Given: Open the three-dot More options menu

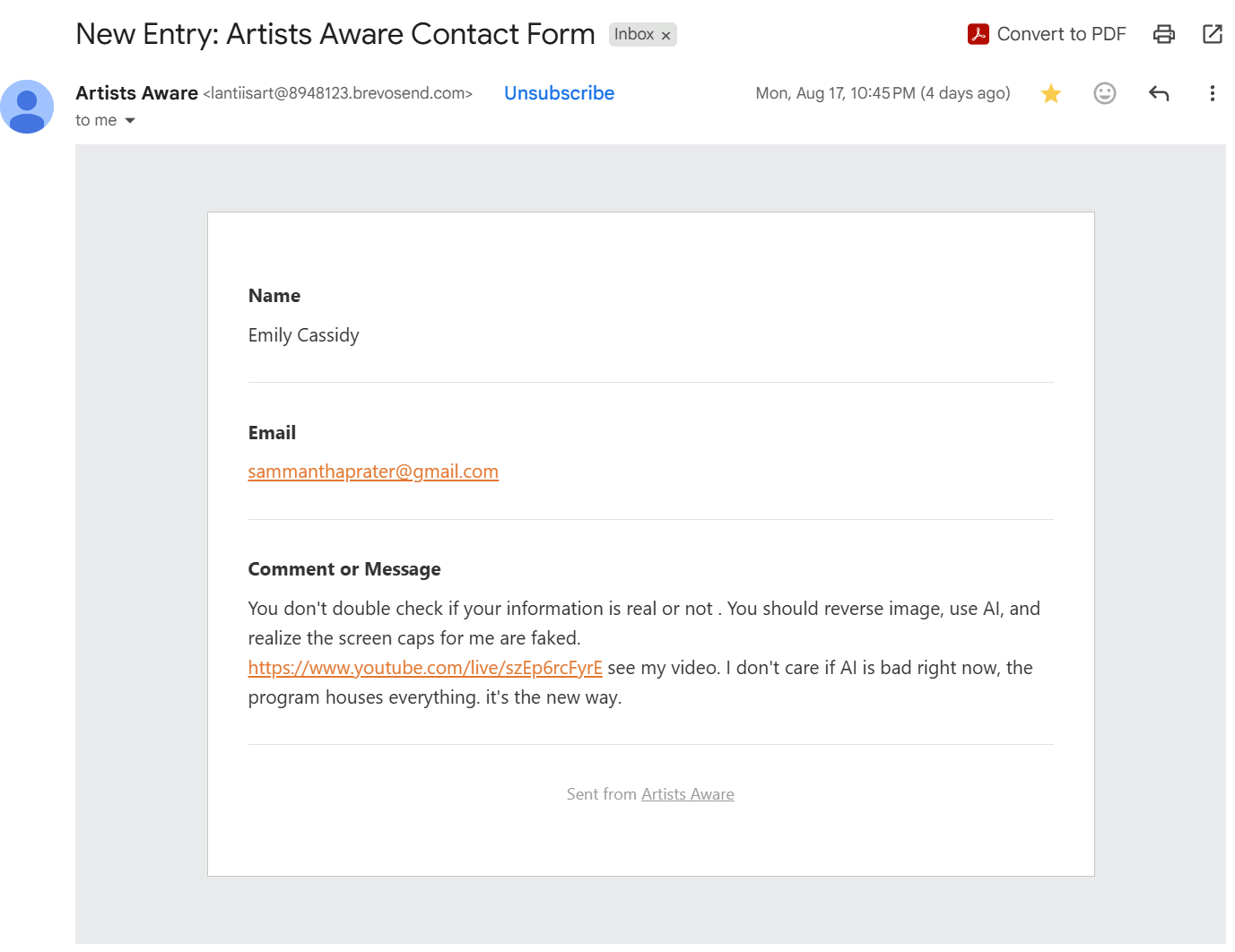Looking at the screenshot, I should 1213,93.
